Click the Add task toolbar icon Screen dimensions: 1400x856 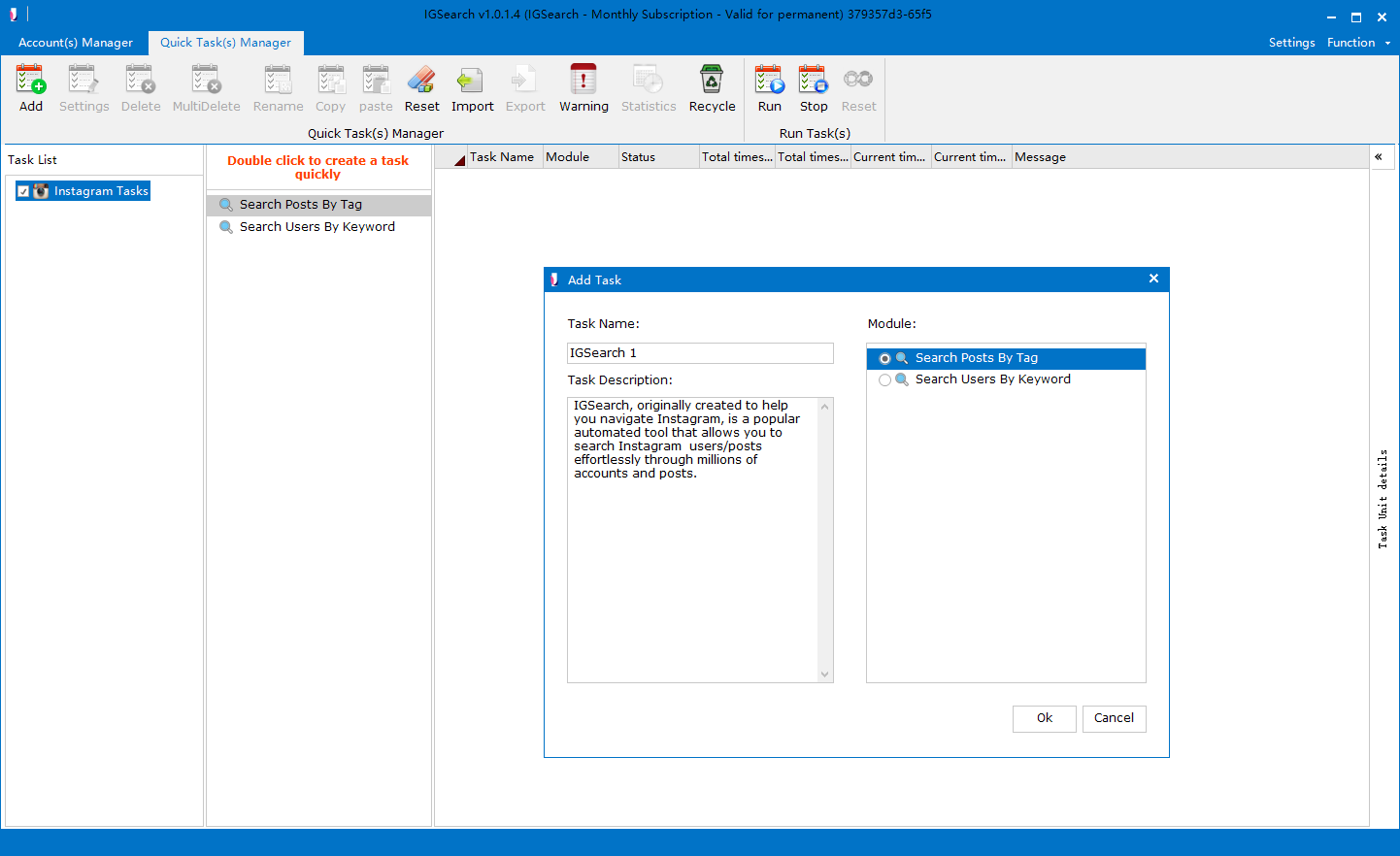tap(31, 80)
